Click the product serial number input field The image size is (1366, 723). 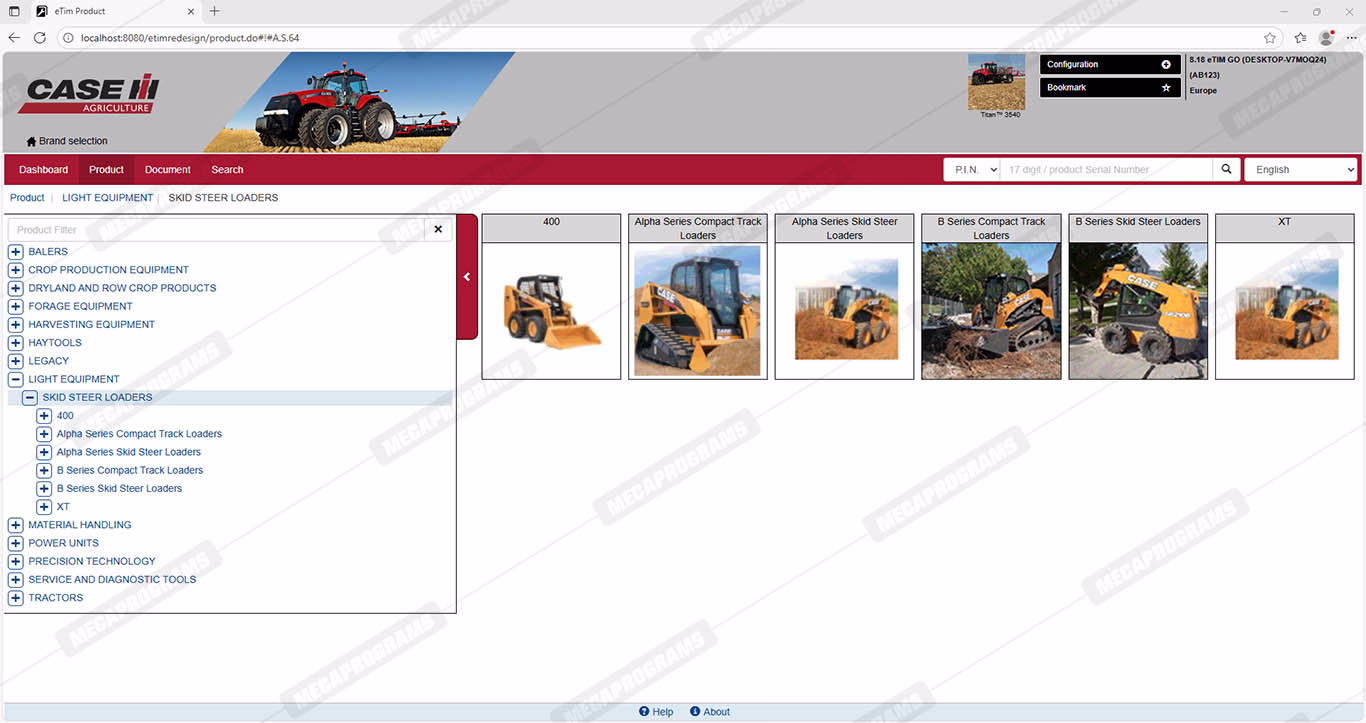click(x=1106, y=170)
